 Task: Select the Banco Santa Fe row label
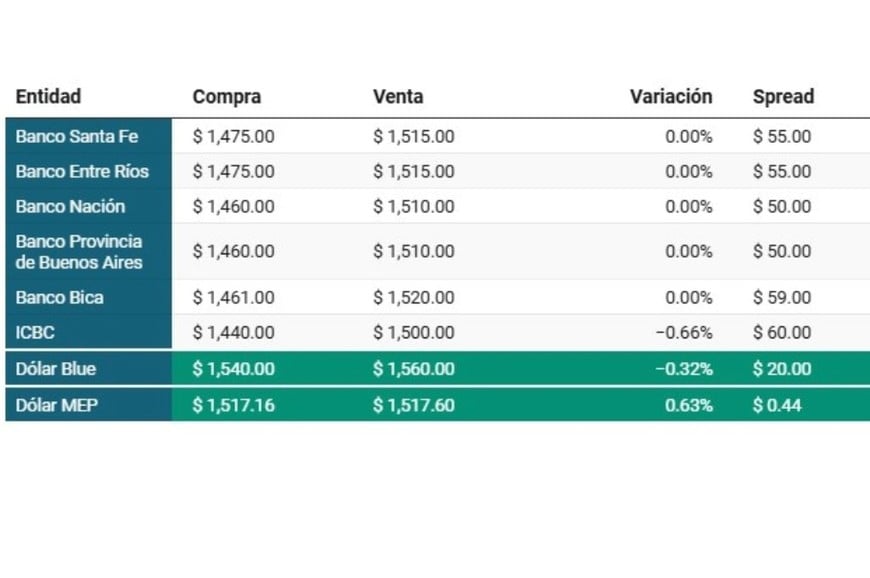[77, 136]
